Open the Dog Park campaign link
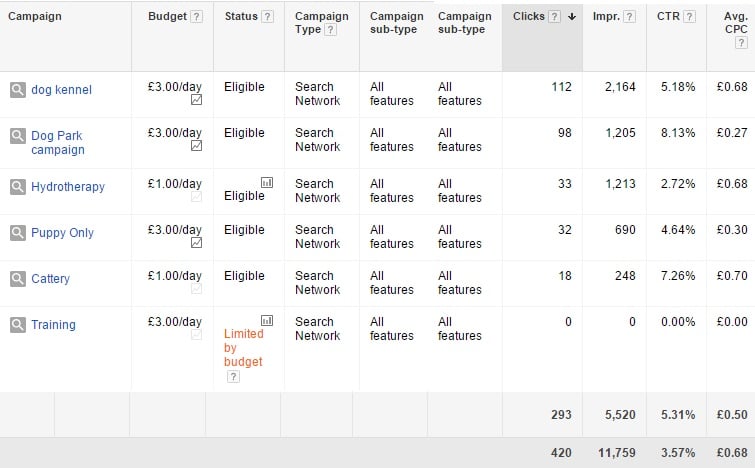This screenshot has height=468, width=755. pos(58,143)
